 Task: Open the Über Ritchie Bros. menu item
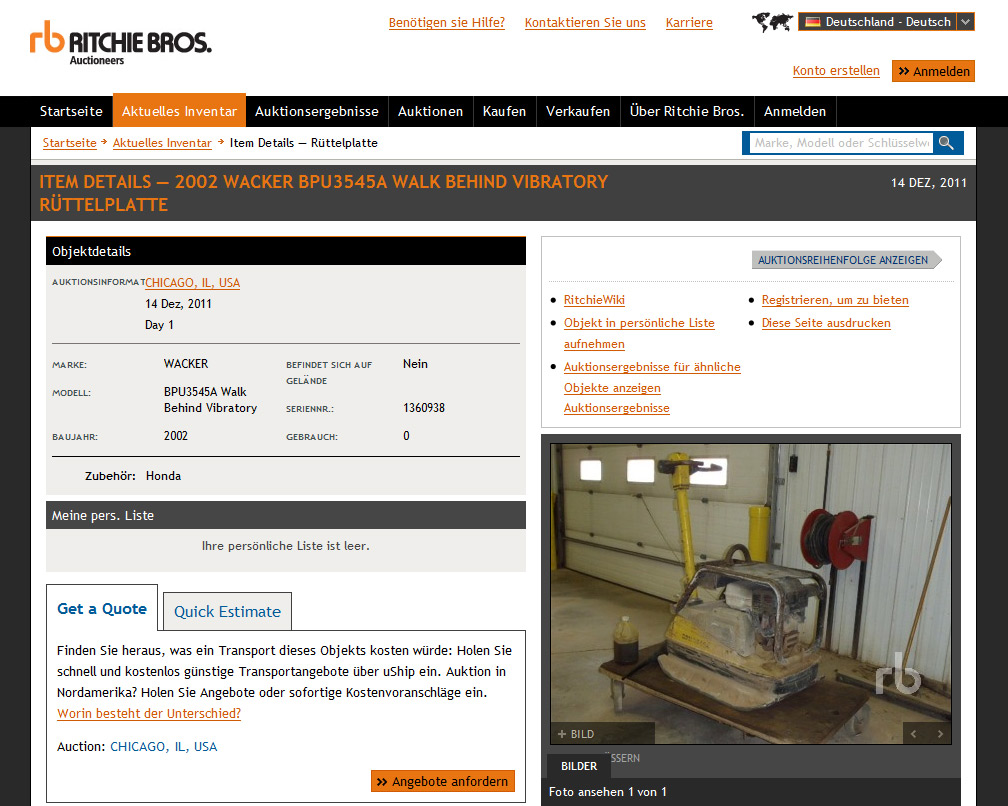[x=687, y=111]
